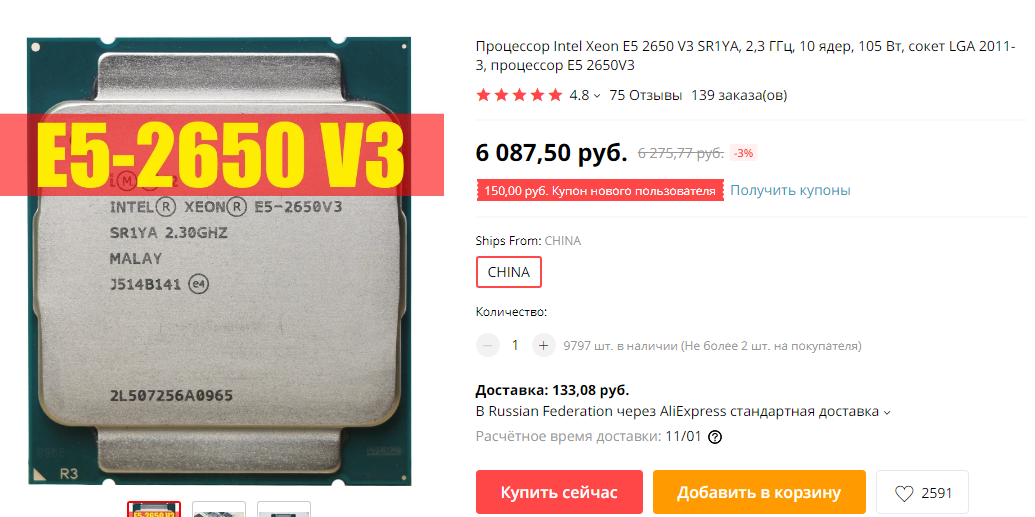Expand the 4.8 rating breakdown chevron

pos(597,96)
